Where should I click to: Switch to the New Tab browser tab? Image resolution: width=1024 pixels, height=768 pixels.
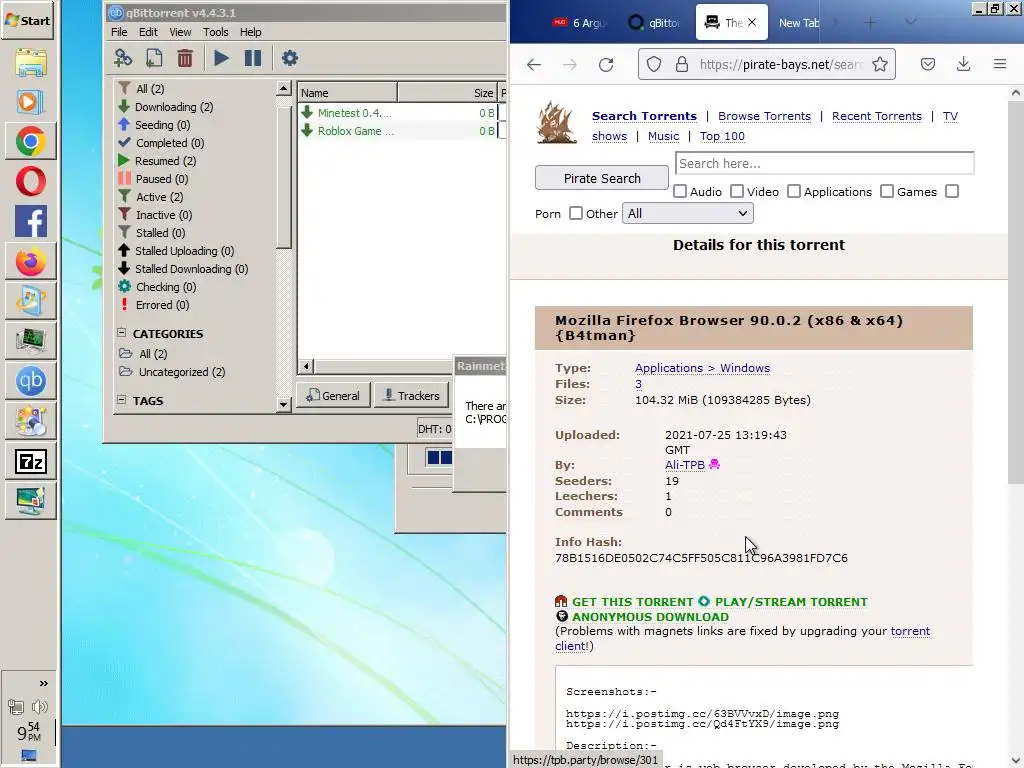pyautogui.click(x=798, y=23)
